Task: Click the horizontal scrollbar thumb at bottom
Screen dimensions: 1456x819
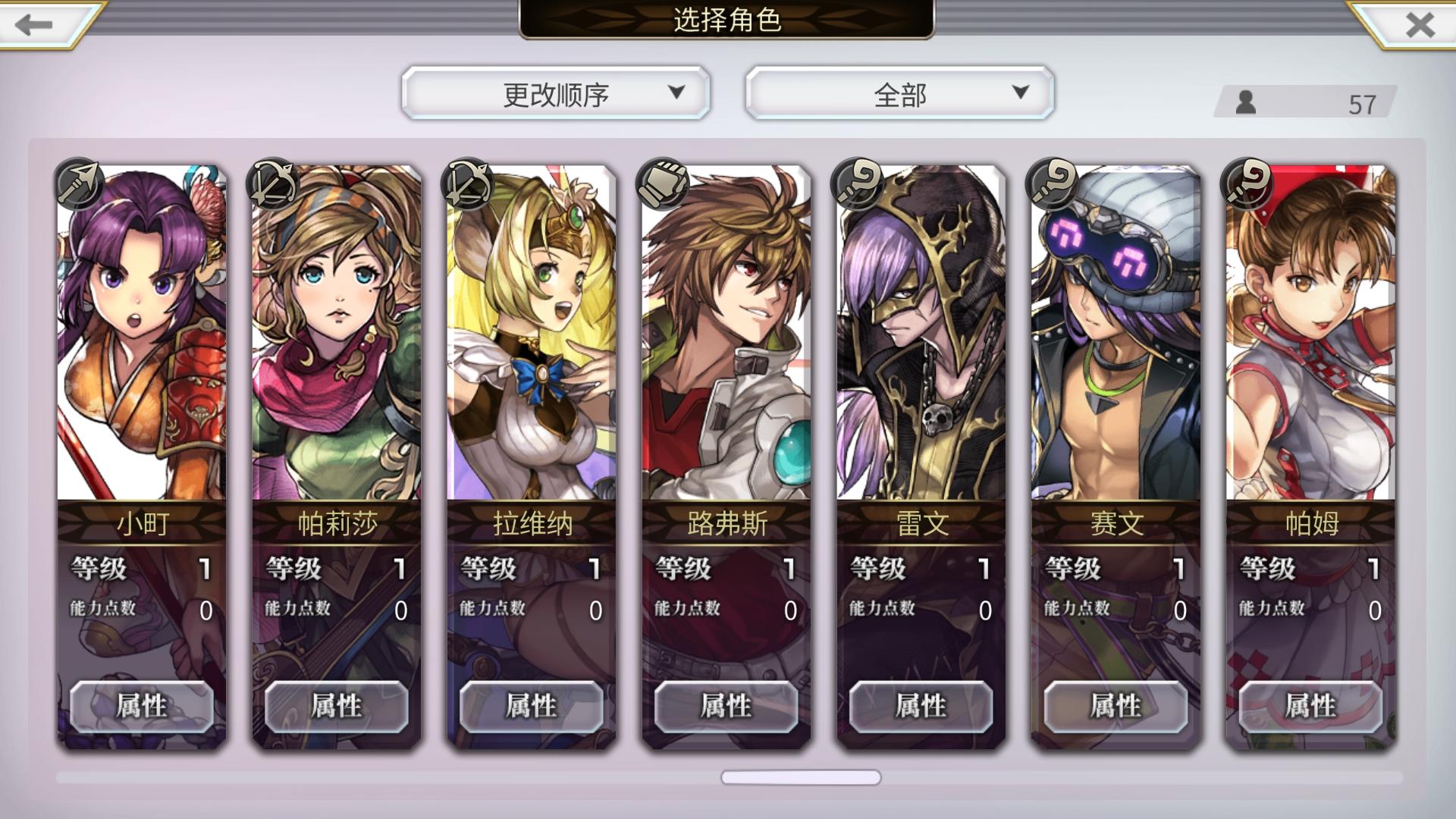Action: (x=801, y=777)
